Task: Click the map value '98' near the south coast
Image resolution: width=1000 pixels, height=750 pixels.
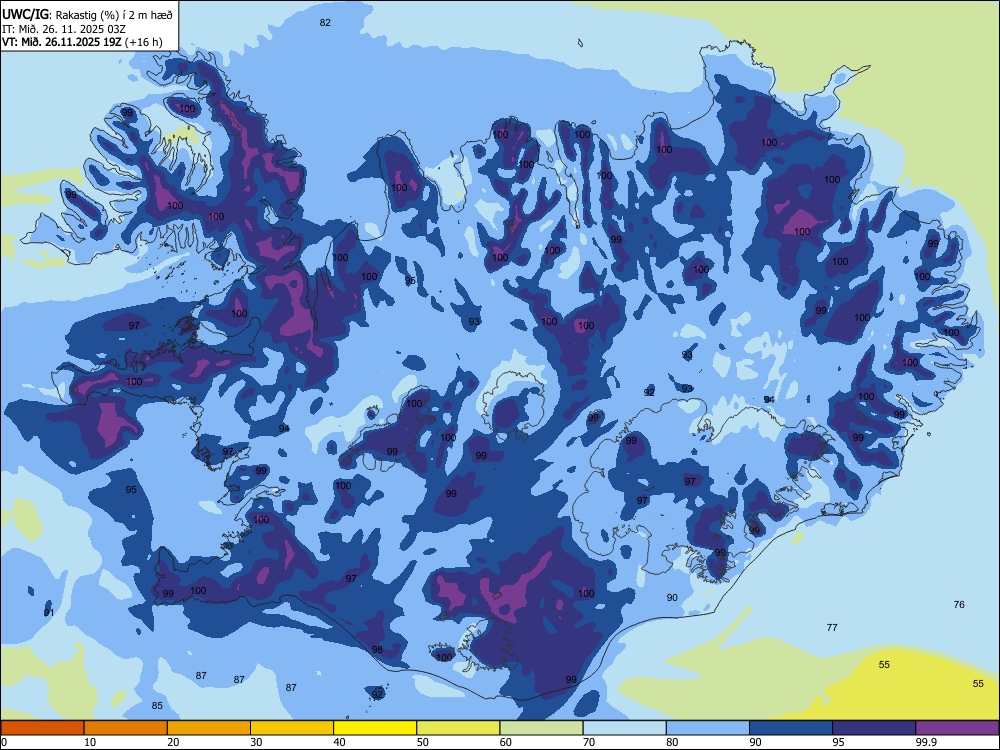Action: coord(377,650)
